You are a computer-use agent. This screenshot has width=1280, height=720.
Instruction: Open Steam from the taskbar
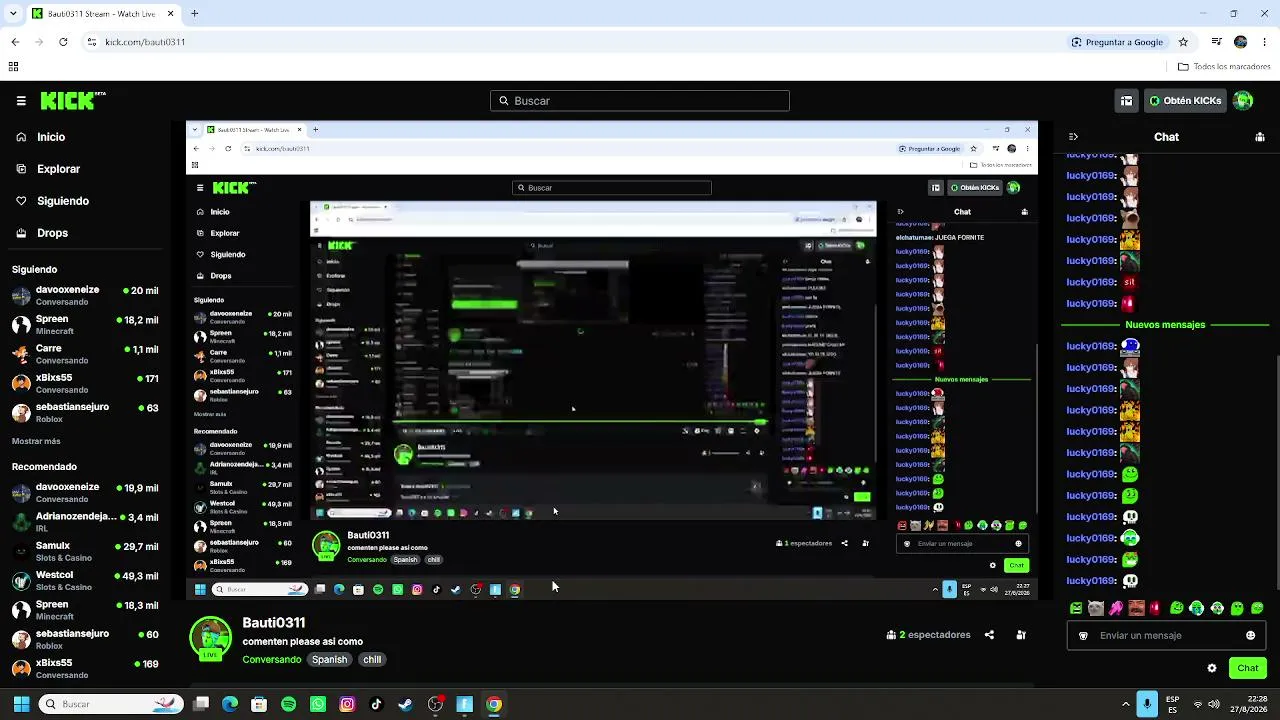405,704
